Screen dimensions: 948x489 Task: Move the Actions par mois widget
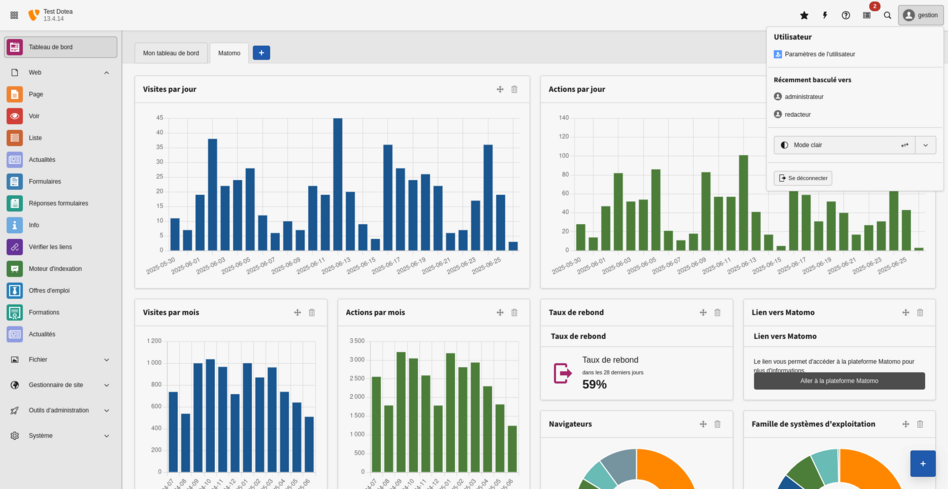click(500, 313)
